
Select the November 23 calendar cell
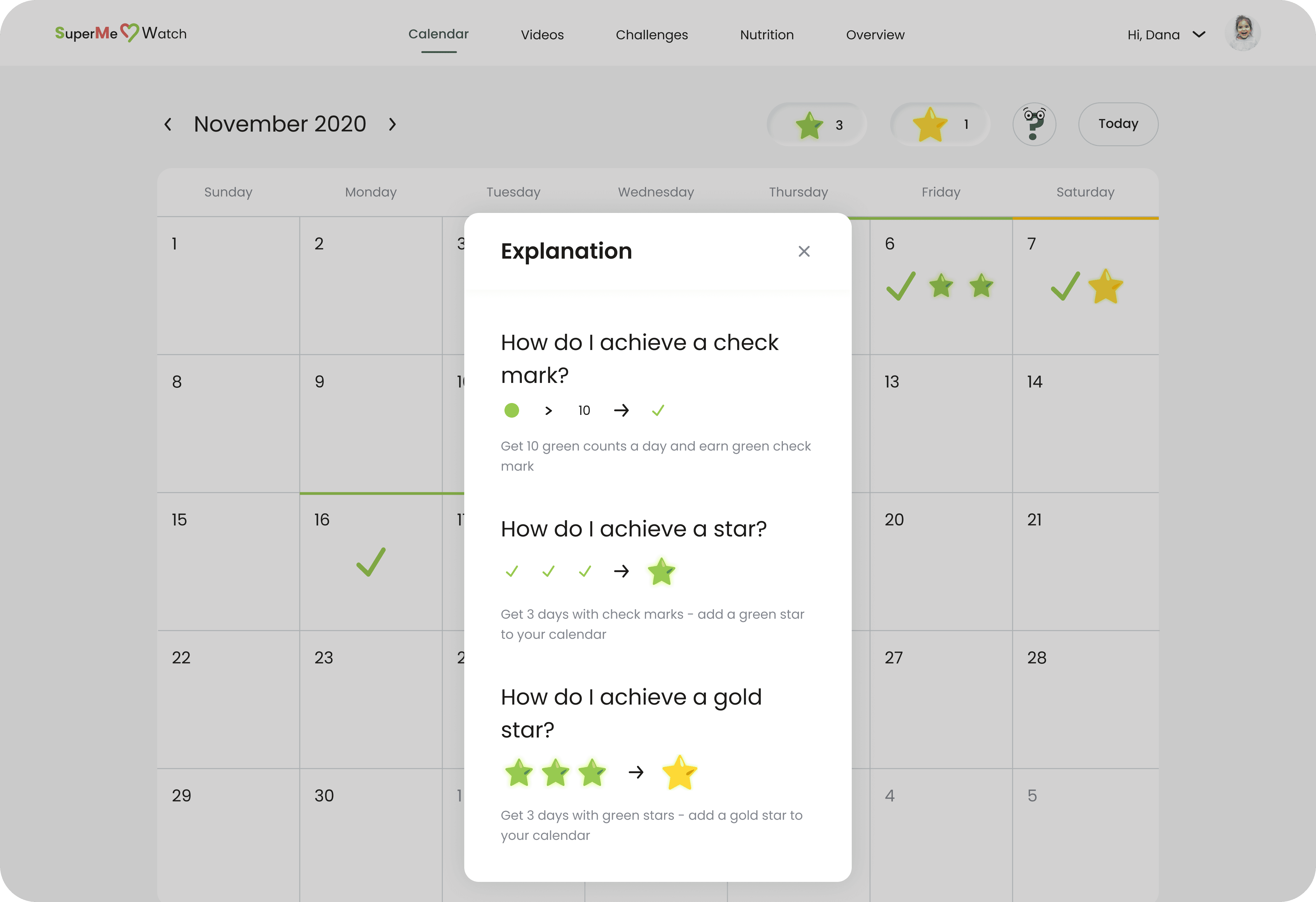click(370, 699)
